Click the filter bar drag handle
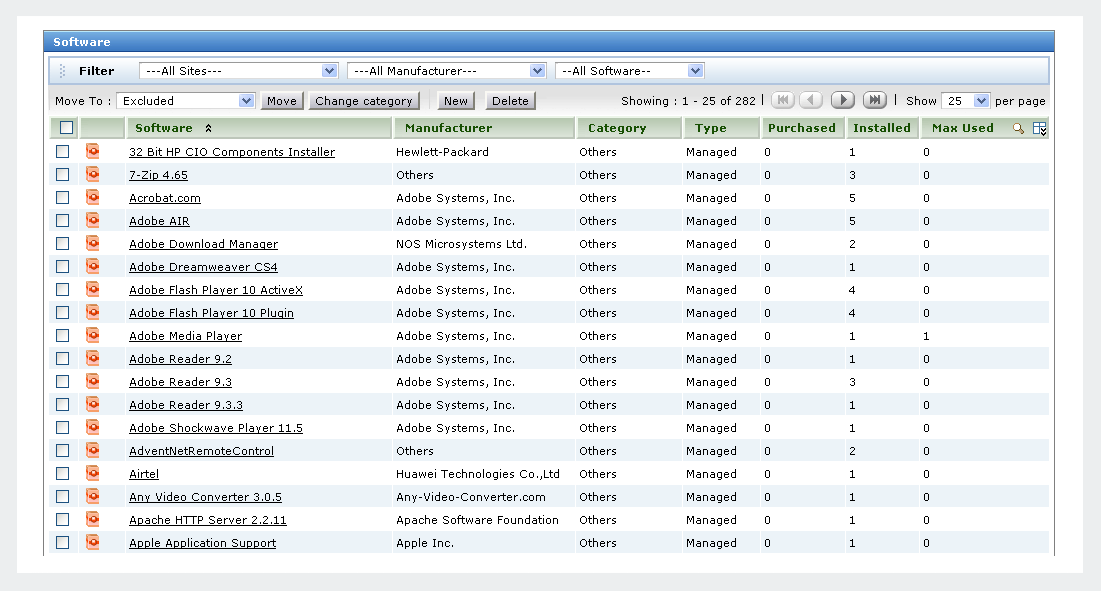The height and width of the screenshot is (591, 1101). (62, 71)
